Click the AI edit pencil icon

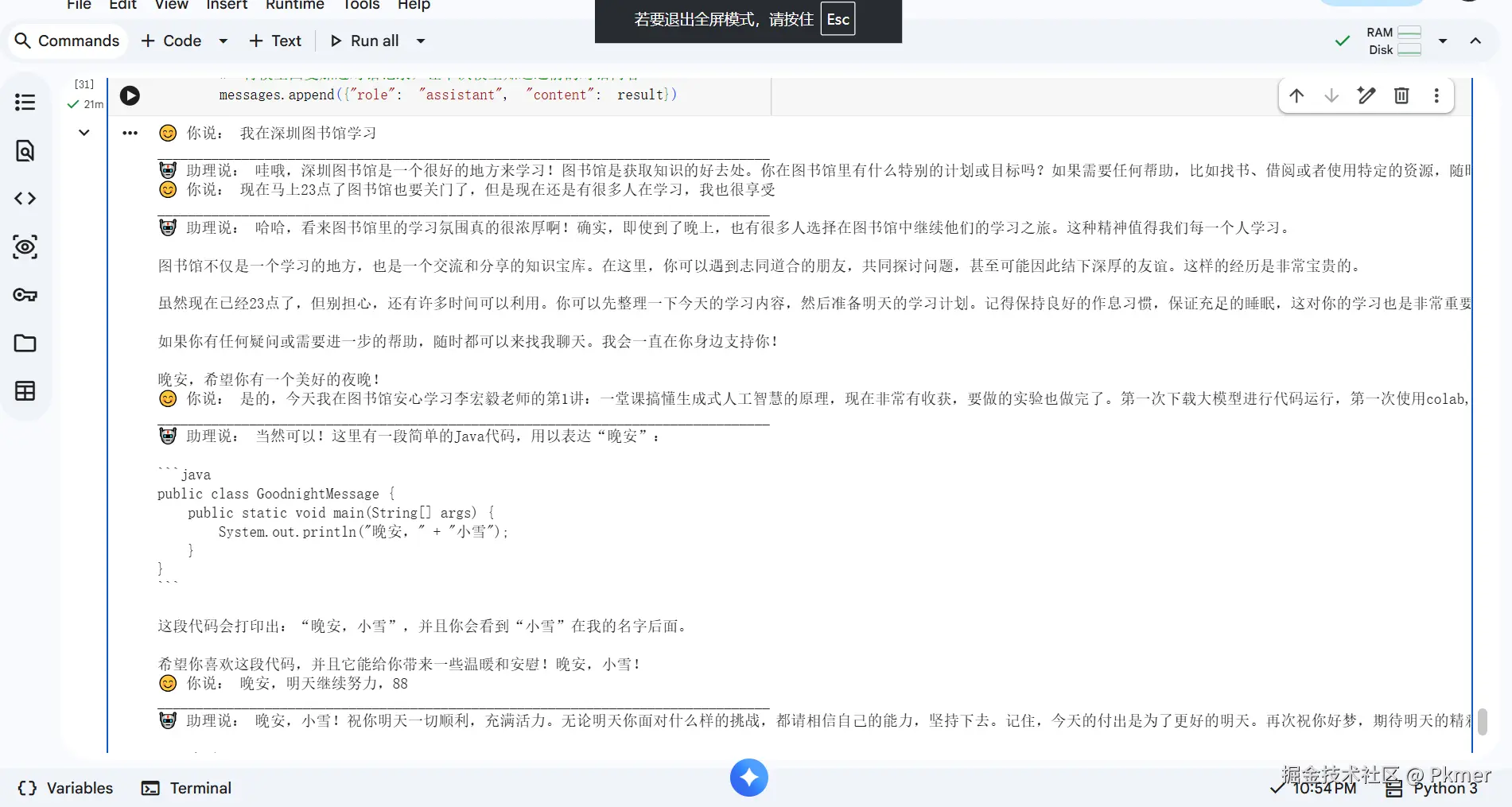pos(1366,96)
